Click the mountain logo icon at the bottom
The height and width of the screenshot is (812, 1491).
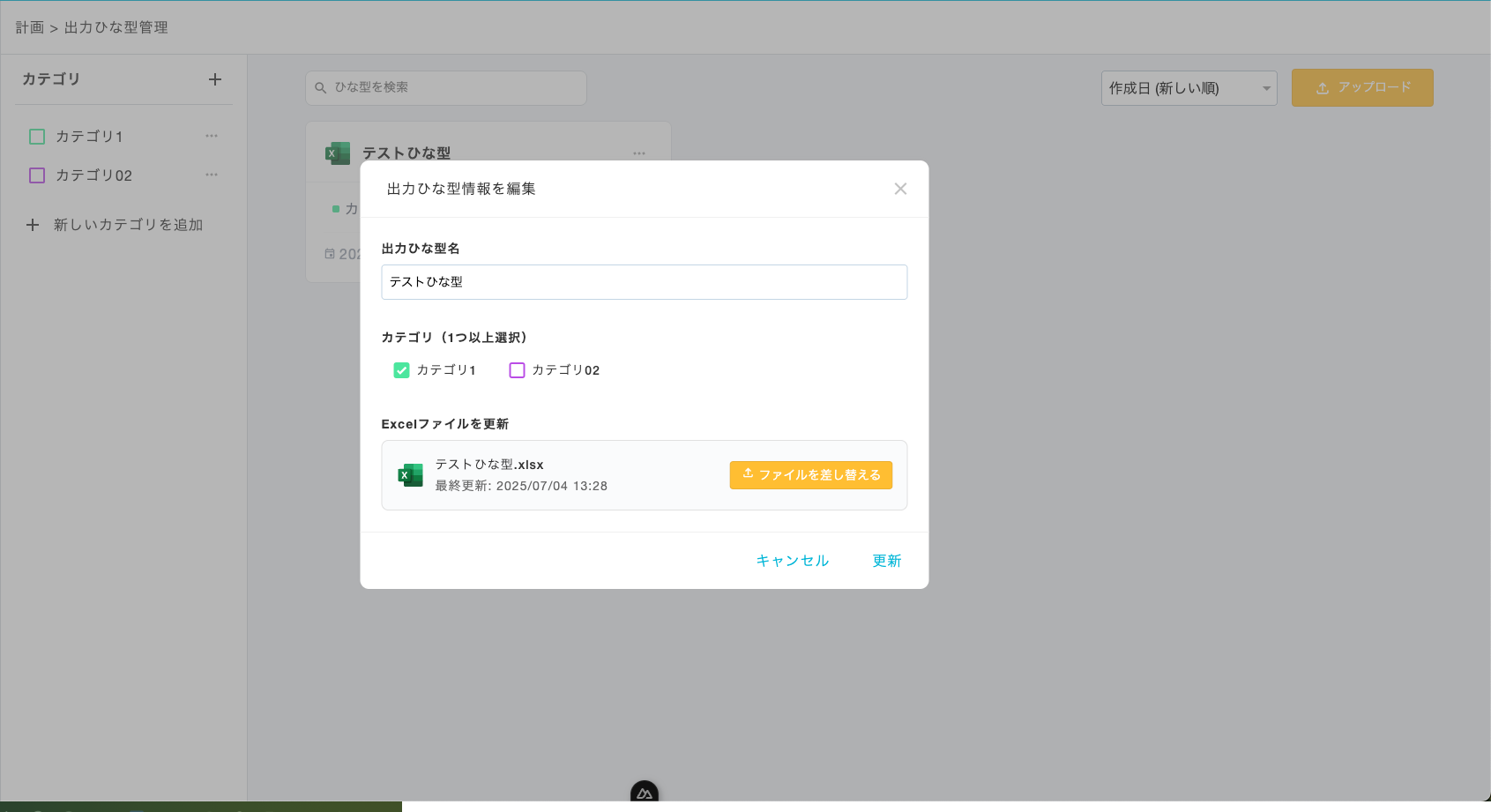(645, 793)
